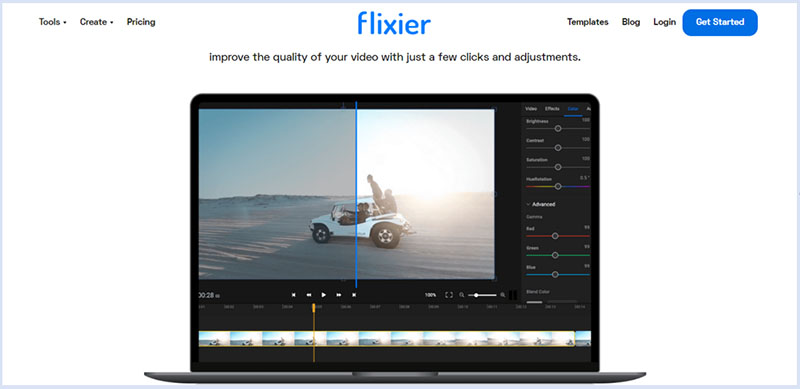Open the Tools dropdown menu

coord(53,22)
